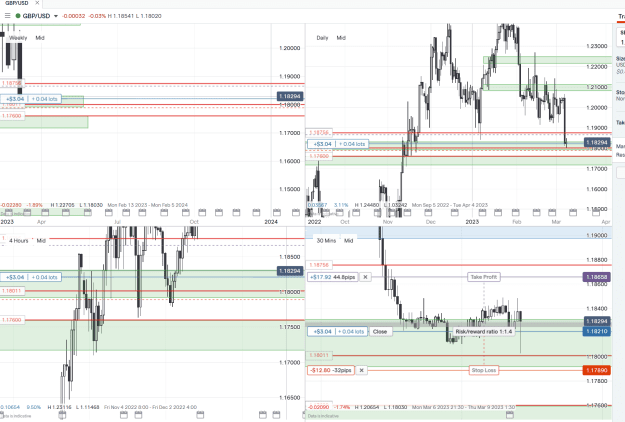625x422 pixels.
Task: Click the 1.16500 axis label on 4 Hours chart
Action: tap(290, 398)
